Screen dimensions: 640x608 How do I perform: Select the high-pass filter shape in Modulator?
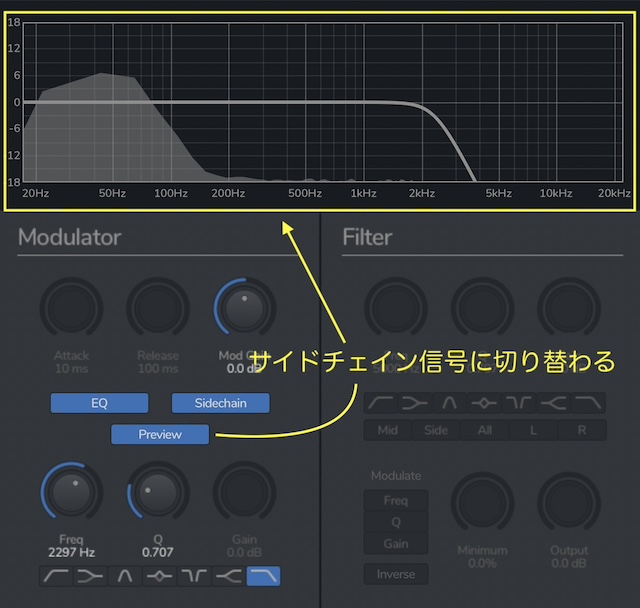(57, 576)
